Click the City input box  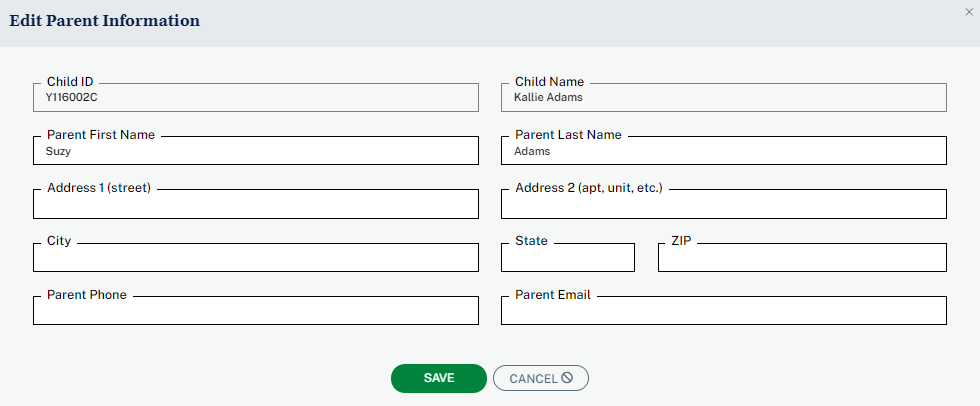[256, 258]
